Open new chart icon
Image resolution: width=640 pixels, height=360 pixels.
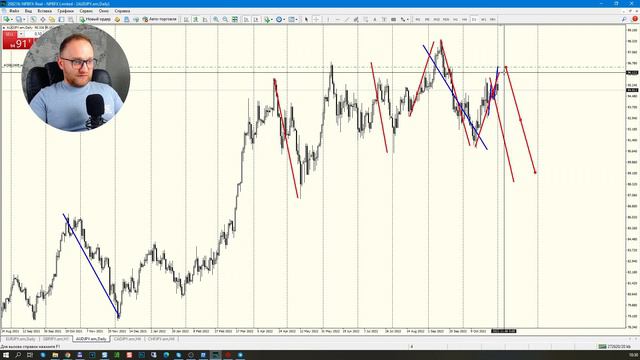pyautogui.click(x=6, y=19)
